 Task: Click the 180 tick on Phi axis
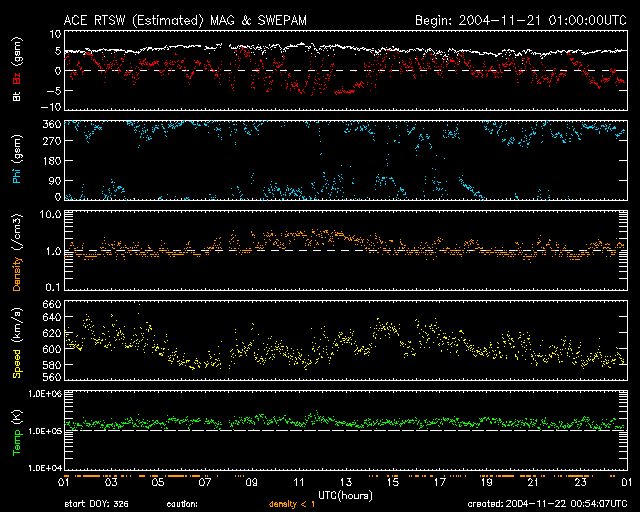click(50, 161)
